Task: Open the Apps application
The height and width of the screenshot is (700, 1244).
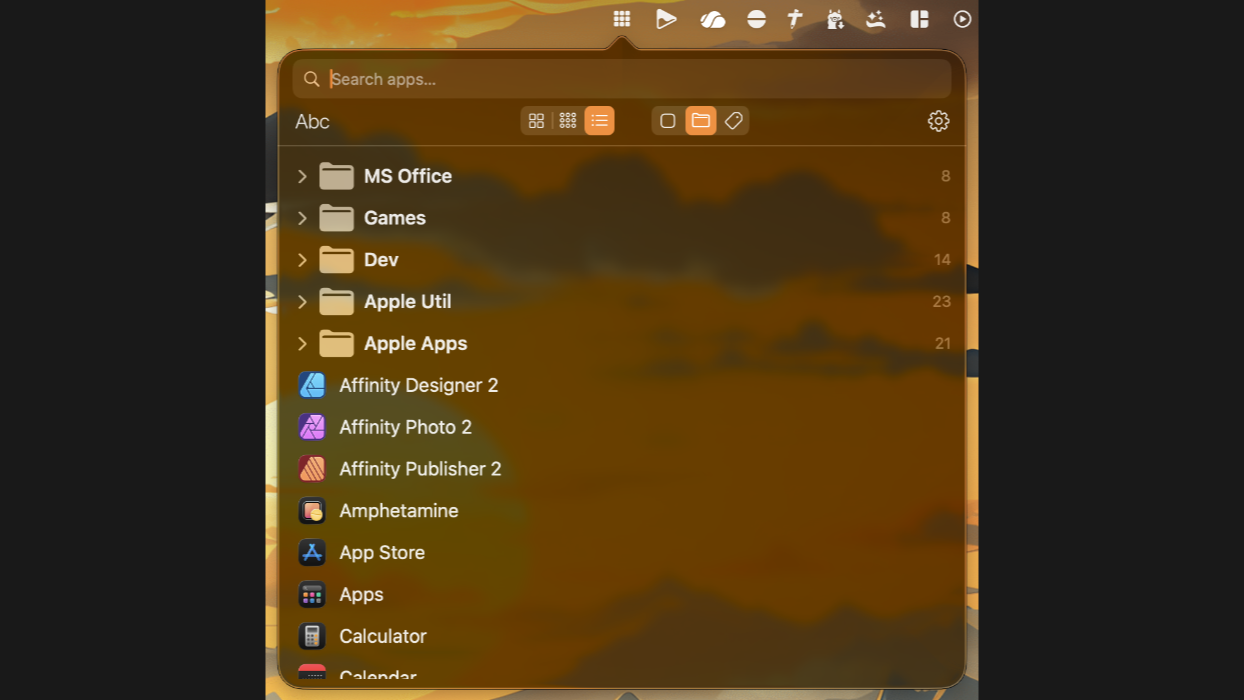Action: point(361,594)
